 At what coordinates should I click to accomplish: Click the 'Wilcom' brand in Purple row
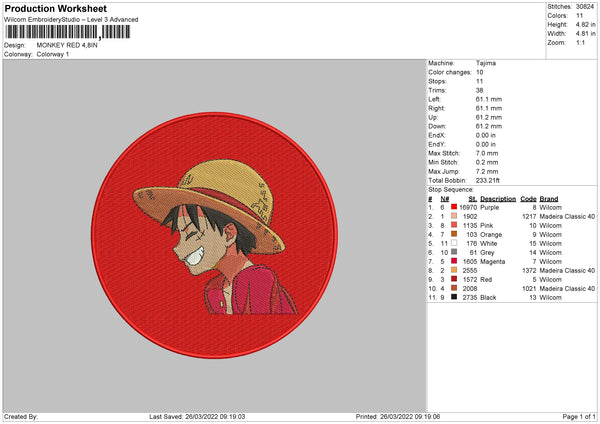coord(550,207)
